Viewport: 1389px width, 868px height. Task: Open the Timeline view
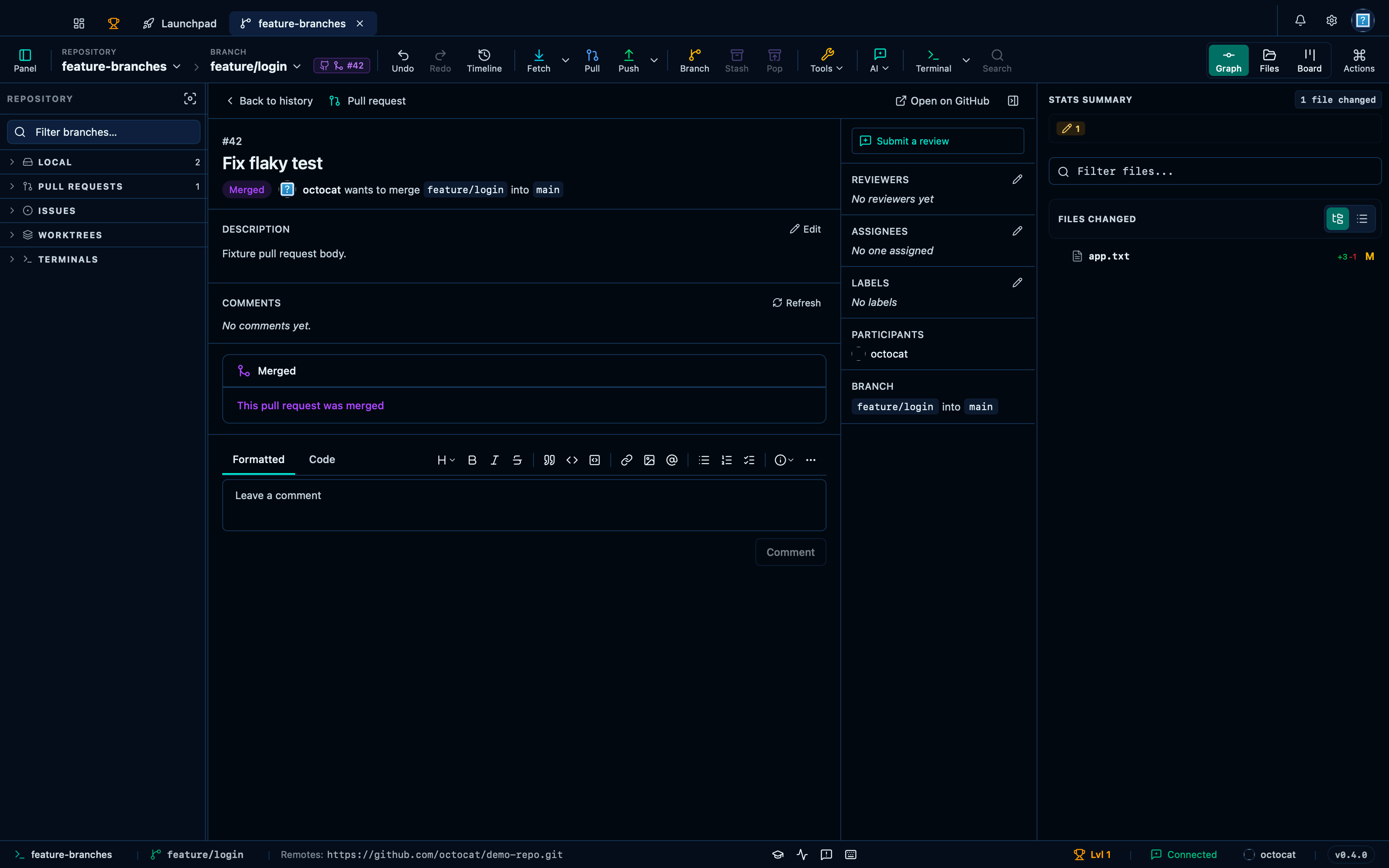pos(484,60)
